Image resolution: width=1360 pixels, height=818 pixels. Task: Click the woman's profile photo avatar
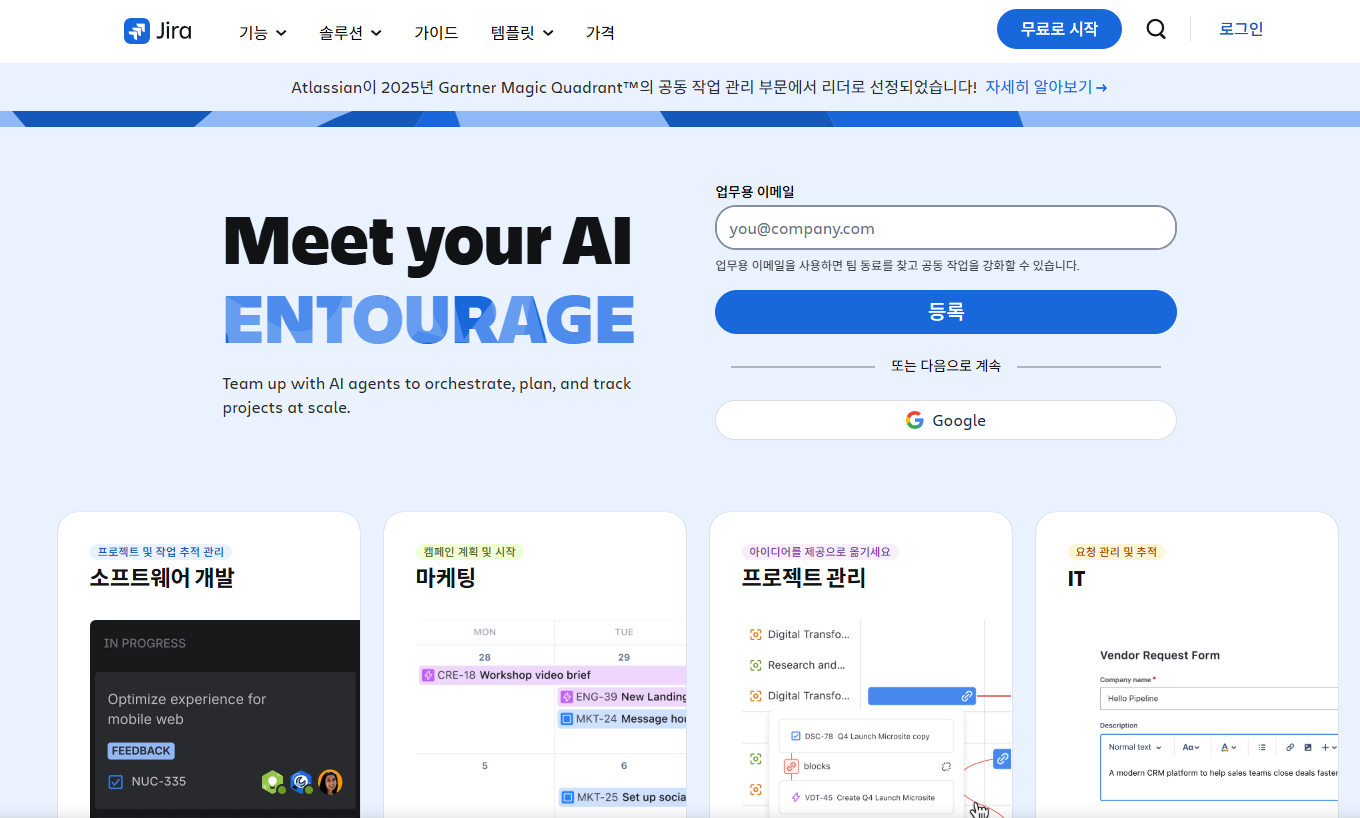click(x=330, y=782)
